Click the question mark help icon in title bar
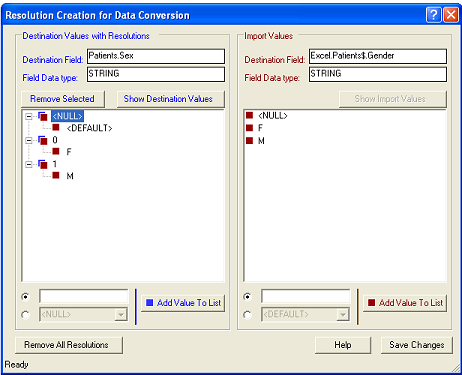Screen dimensions: 462x375 (433, 15)
